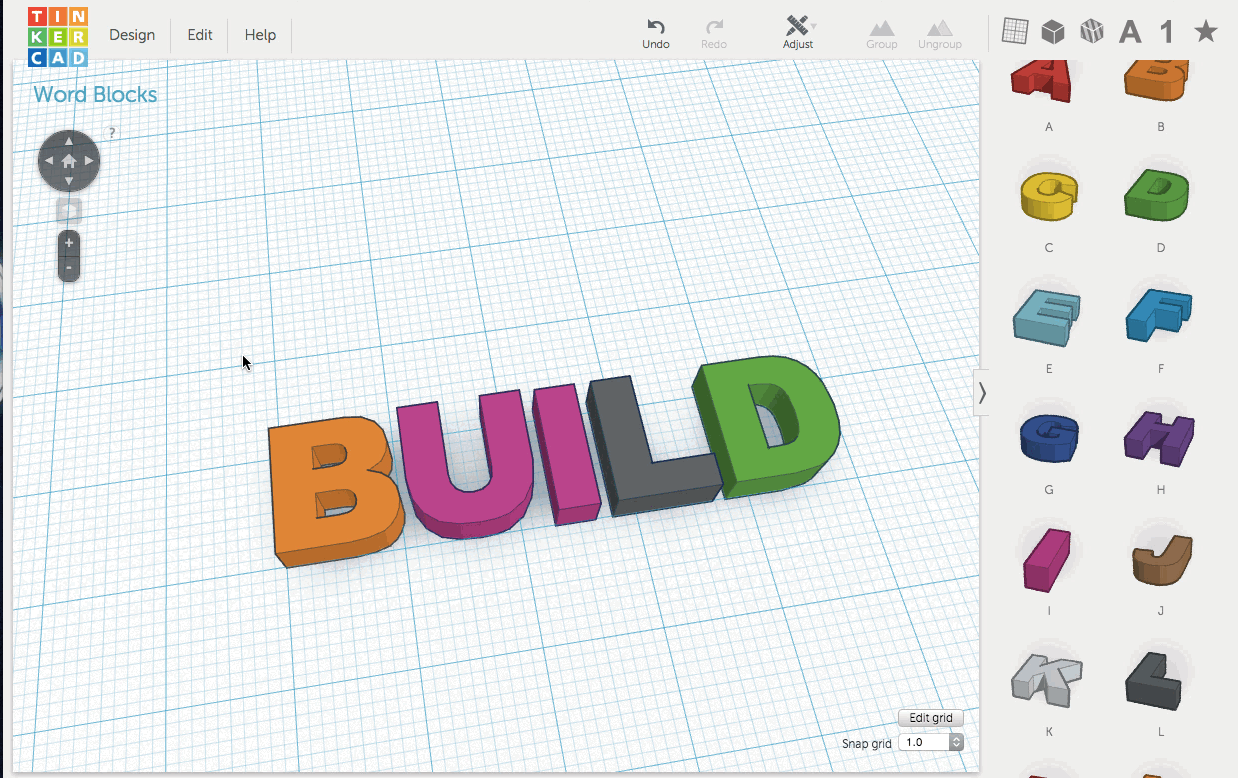Open the navigation help question mark
Image resolution: width=1238 pixels, height=778 pixels.
[x=112, y=132]
